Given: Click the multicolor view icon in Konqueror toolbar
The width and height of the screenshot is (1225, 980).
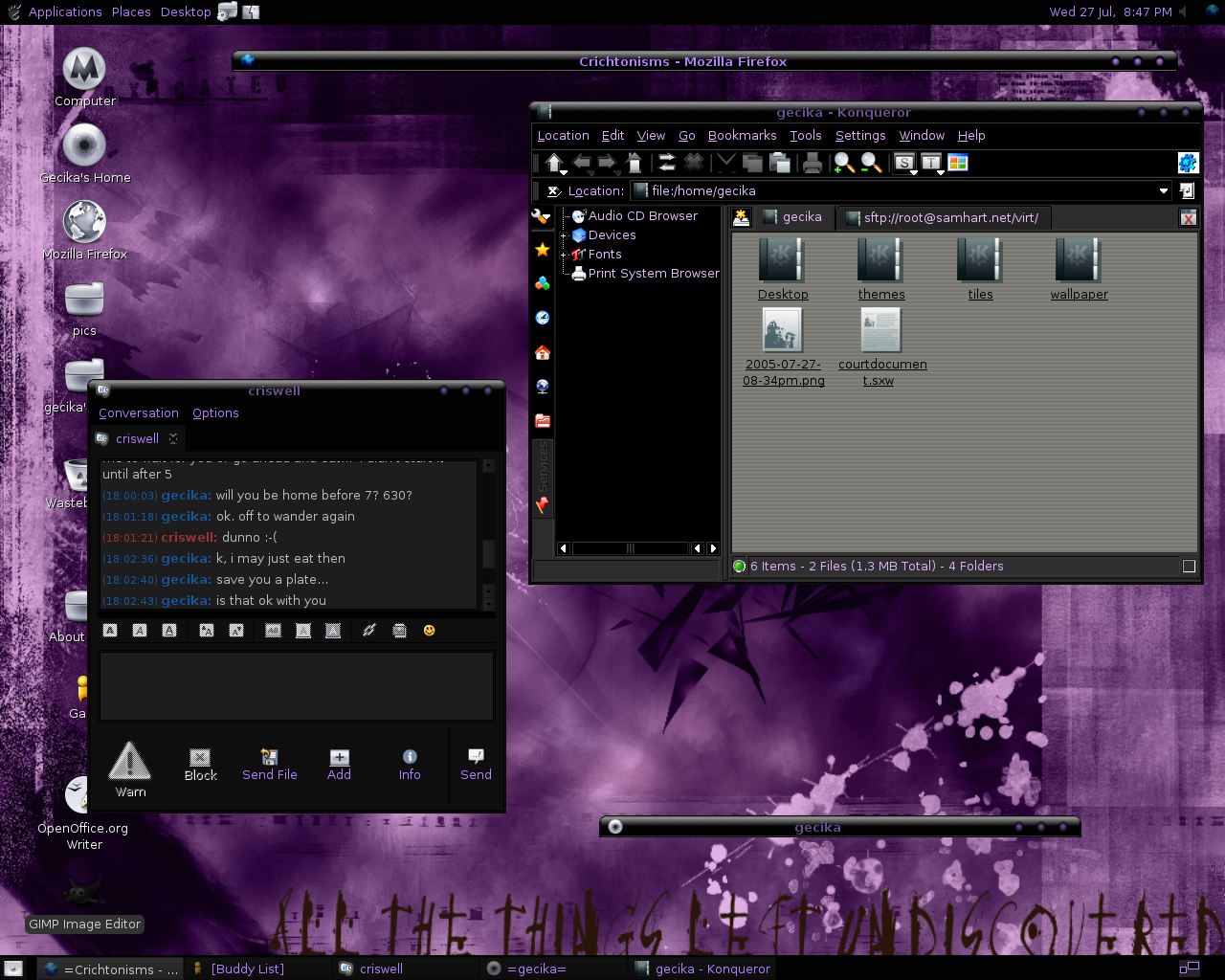Looking at the screenshot, I should click(958, 163).
